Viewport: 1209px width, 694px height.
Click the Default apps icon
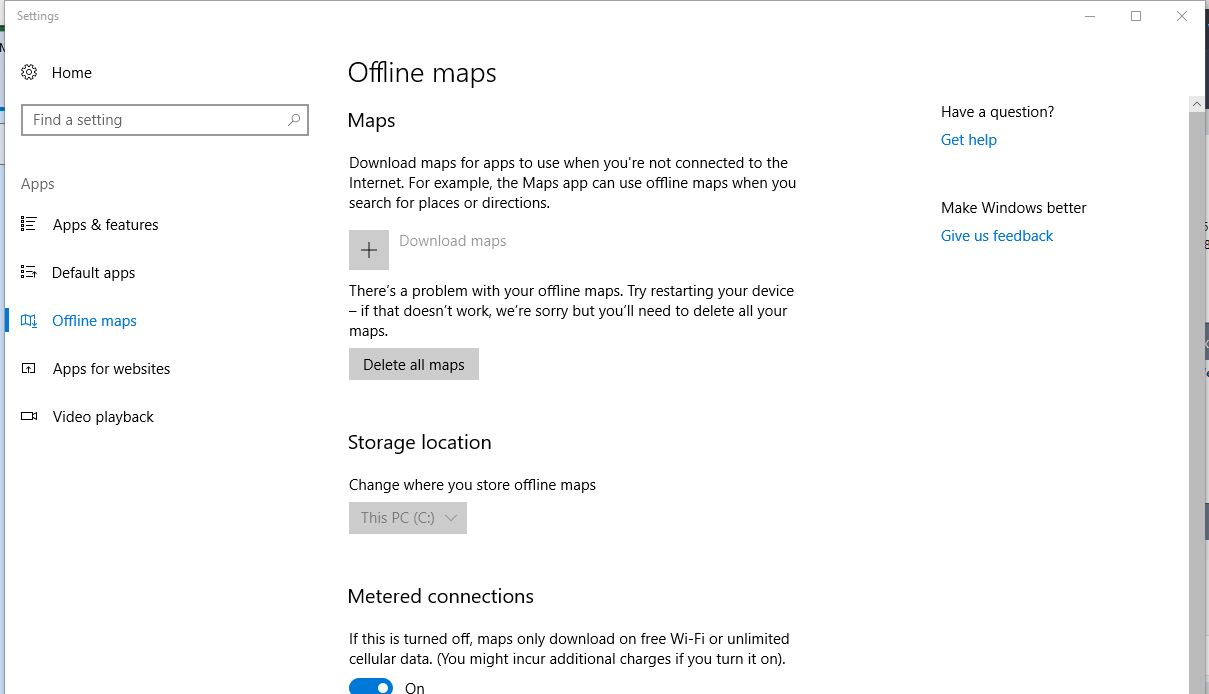coord(29,272)
